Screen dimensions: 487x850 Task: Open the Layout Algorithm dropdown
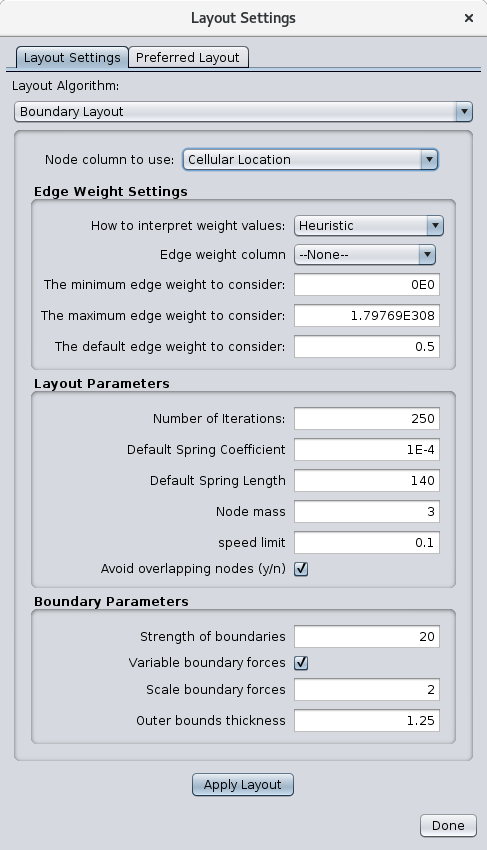coord(244,112)
